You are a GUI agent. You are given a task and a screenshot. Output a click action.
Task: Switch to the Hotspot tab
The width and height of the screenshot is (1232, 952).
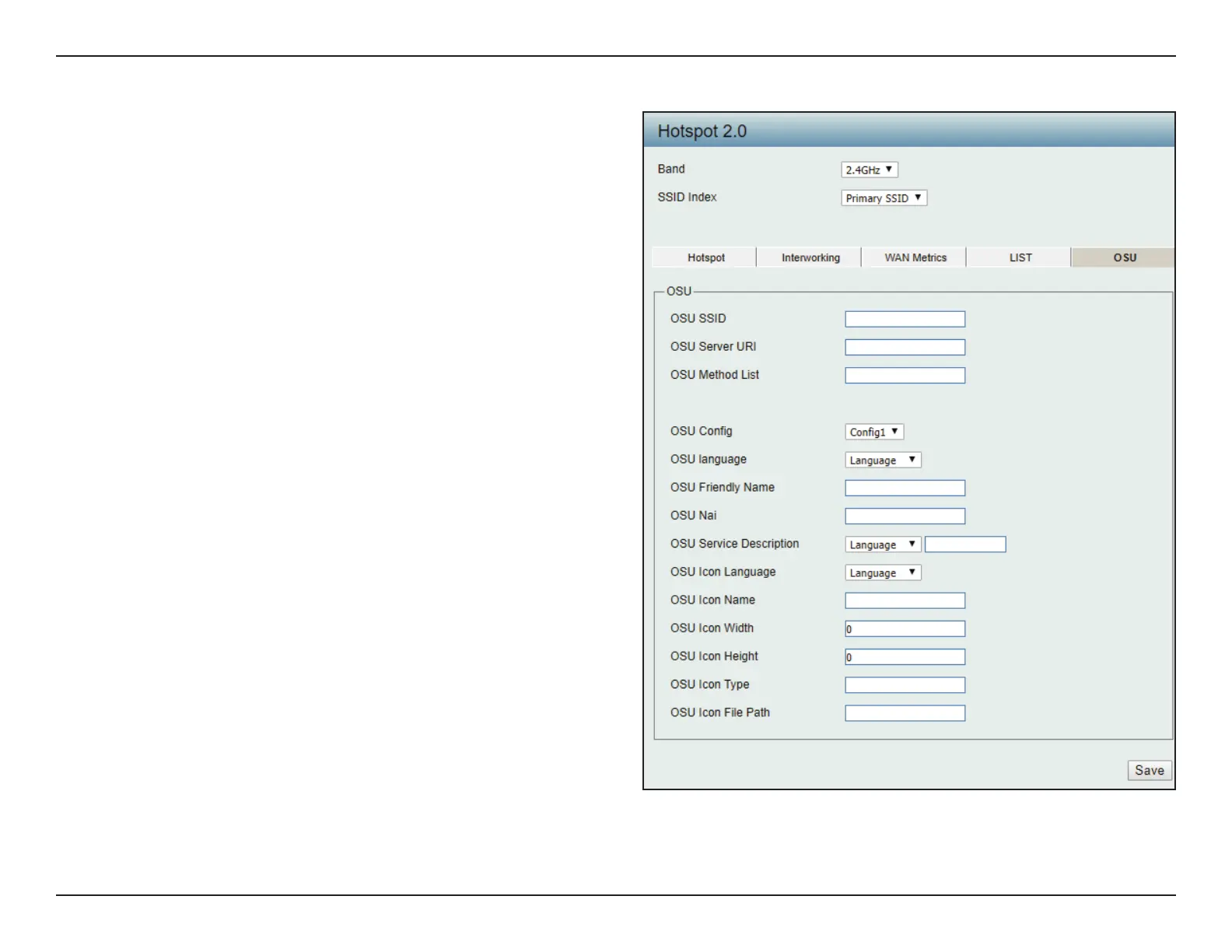(x=705, y=257)
